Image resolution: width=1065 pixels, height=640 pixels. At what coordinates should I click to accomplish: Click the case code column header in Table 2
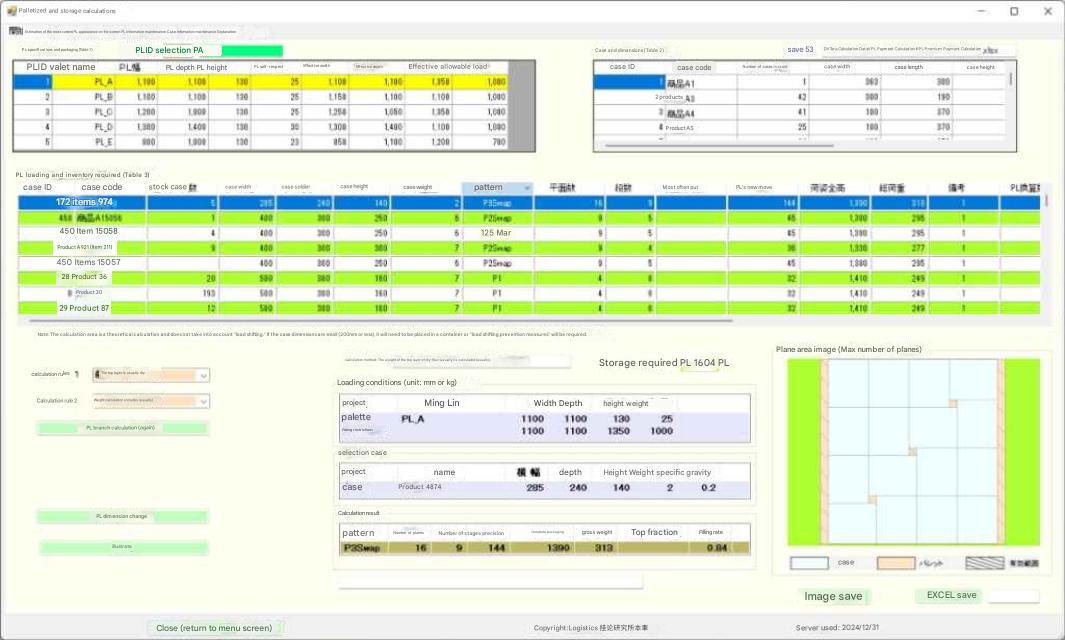pos(694,67)
